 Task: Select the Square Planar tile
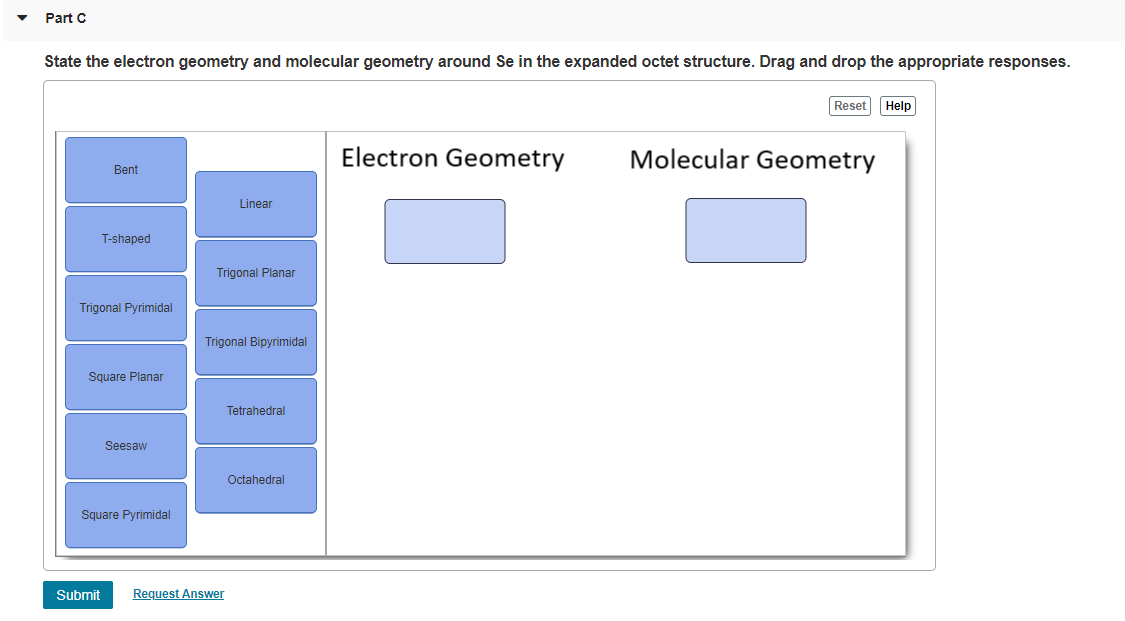[x=125, y=376]
